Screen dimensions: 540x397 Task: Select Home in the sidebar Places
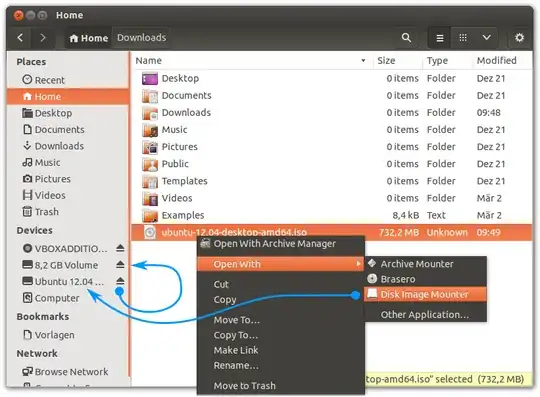(x=68, y=96)
